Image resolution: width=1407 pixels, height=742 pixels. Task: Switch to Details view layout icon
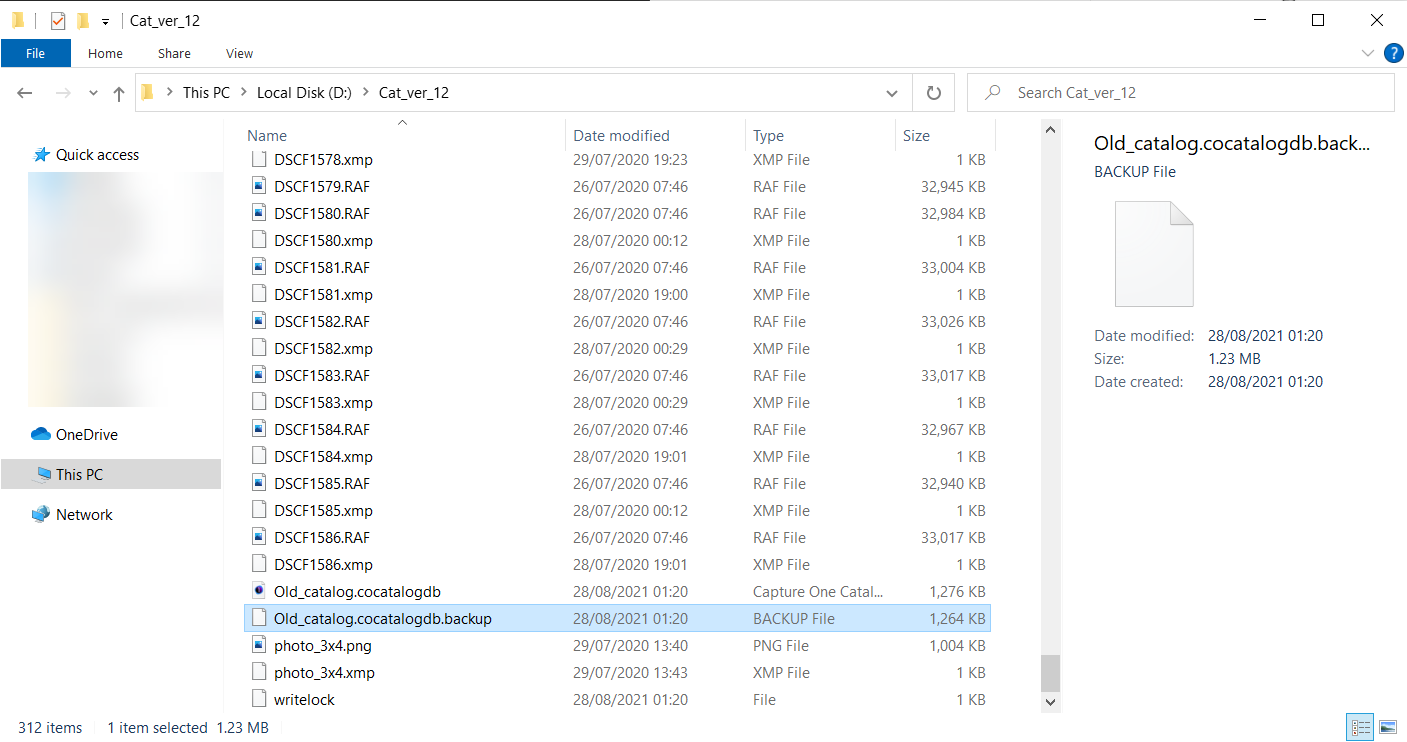tap(1360, 727)
